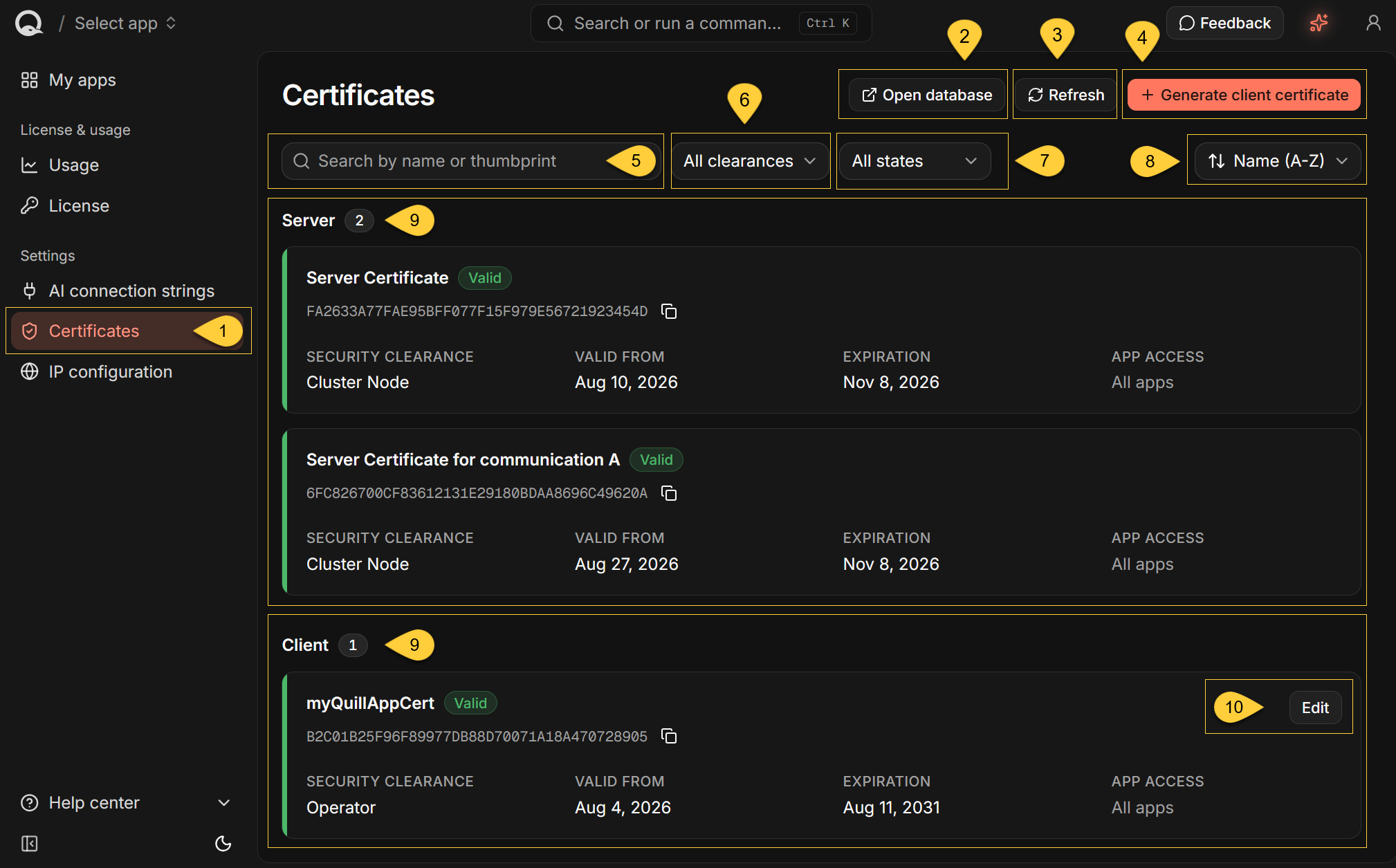This screenshot has width=1396, height=868.
Task: Click expiration date Aug 11, 2031
Action: pyautogui.click(x=891, y=808)
